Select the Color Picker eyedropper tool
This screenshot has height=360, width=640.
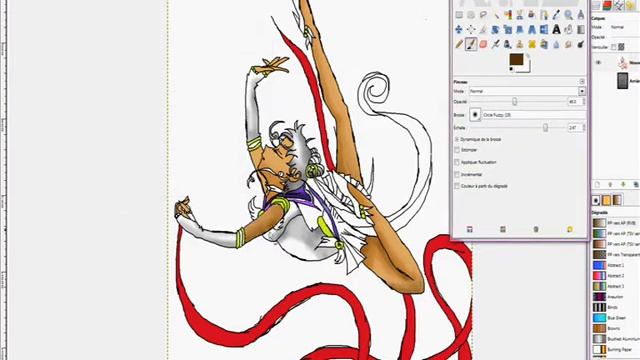(x=556, y=15)
